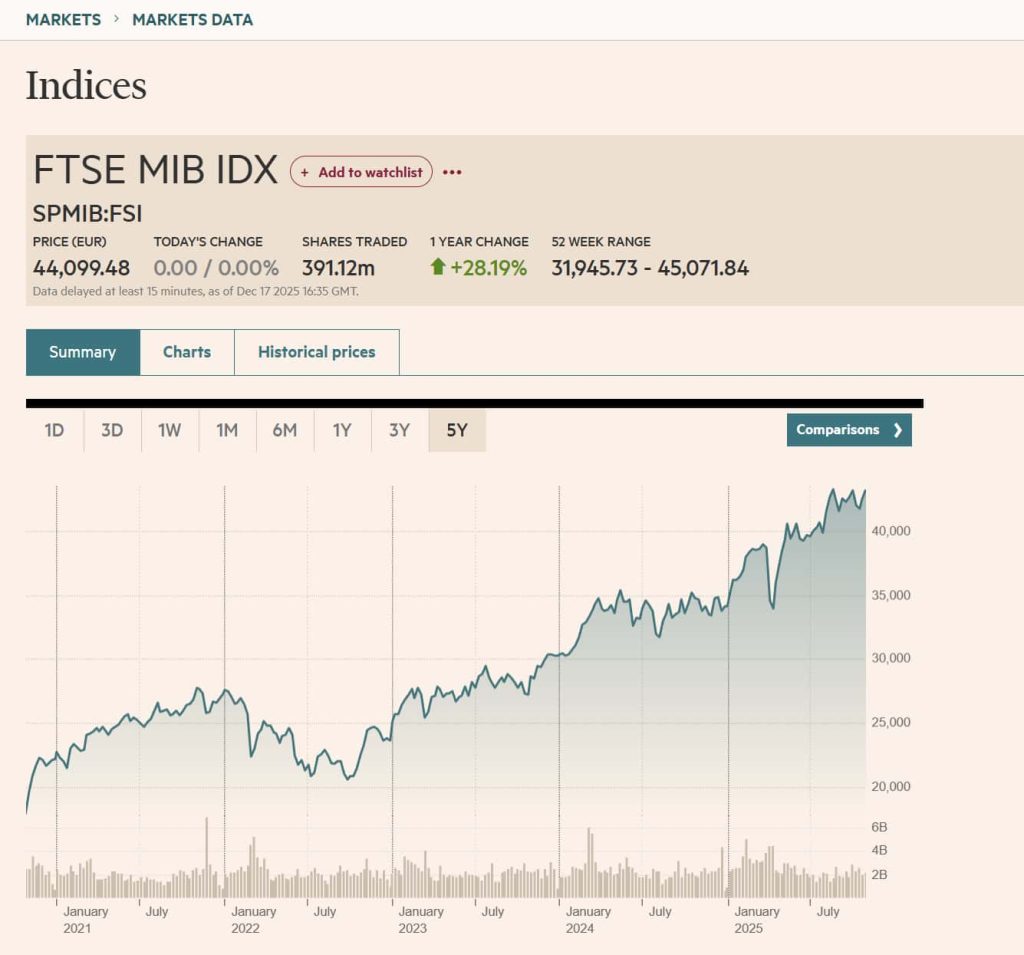Select the 6M chart range
The height and width of the screenshot is (955, 1024).
284,431
